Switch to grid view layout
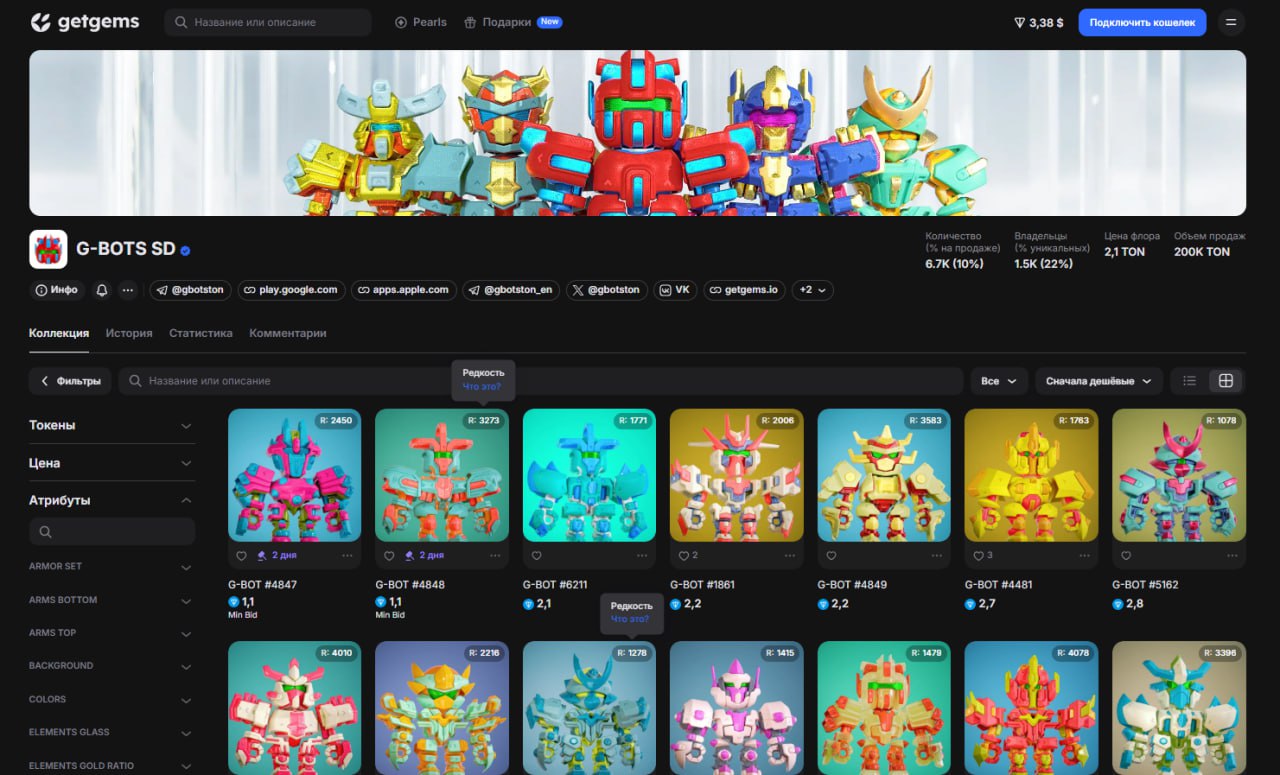Screen dimensions: 1280x775 1226,381
